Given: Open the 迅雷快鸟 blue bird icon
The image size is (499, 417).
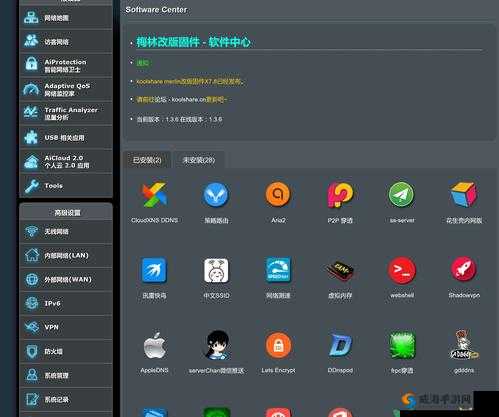Looking at the screenshot, I should click(154, 270).
